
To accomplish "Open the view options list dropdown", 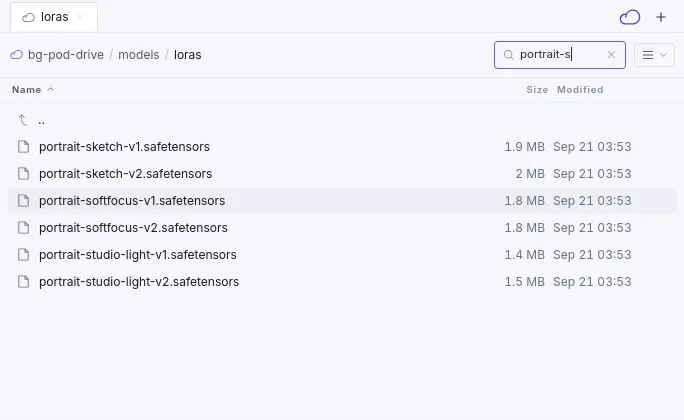I will pyautogui.click(x=654, y=55).
